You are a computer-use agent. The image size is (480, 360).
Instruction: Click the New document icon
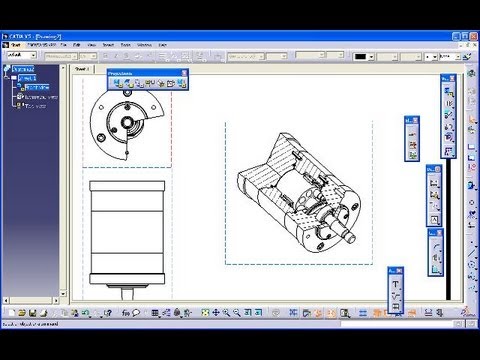(12, 313)
